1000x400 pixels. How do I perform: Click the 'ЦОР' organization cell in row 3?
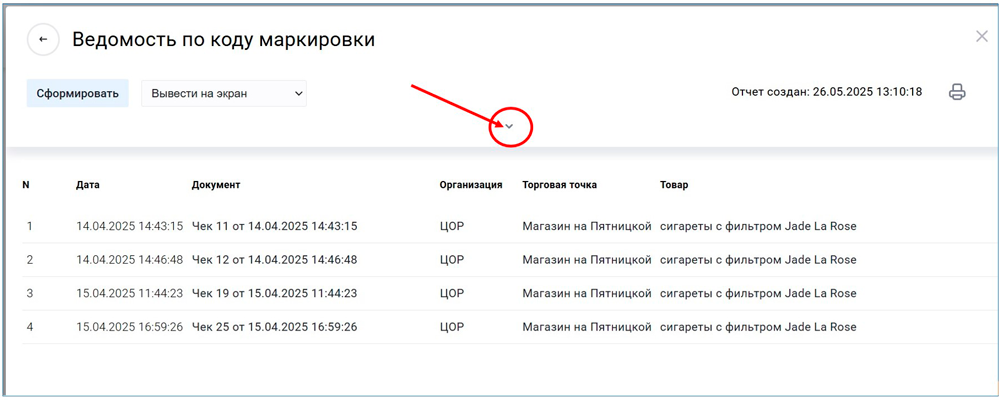point(452,294)
